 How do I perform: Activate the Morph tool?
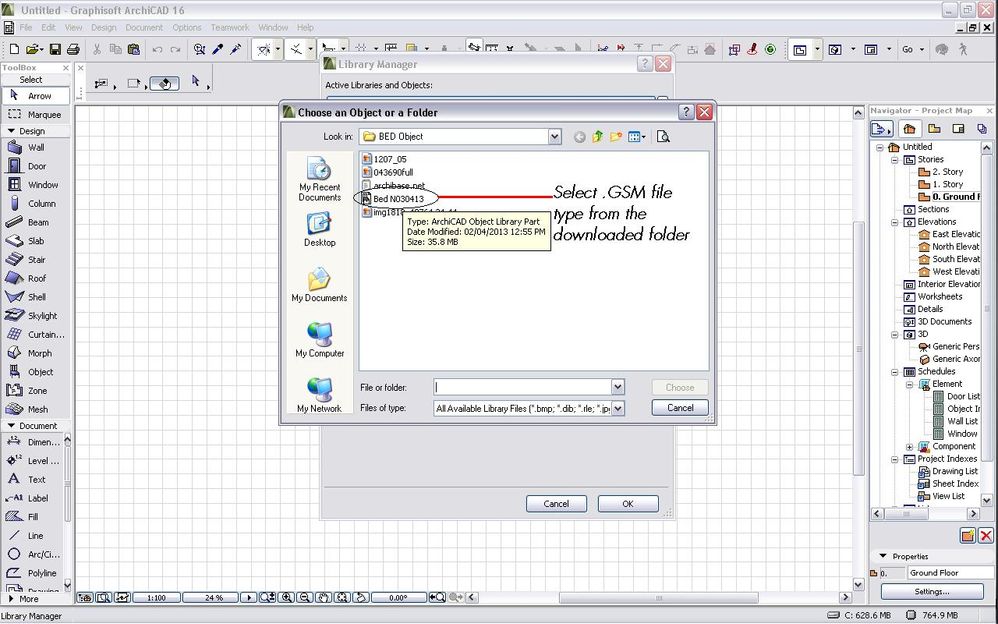(x=36, y=353)
